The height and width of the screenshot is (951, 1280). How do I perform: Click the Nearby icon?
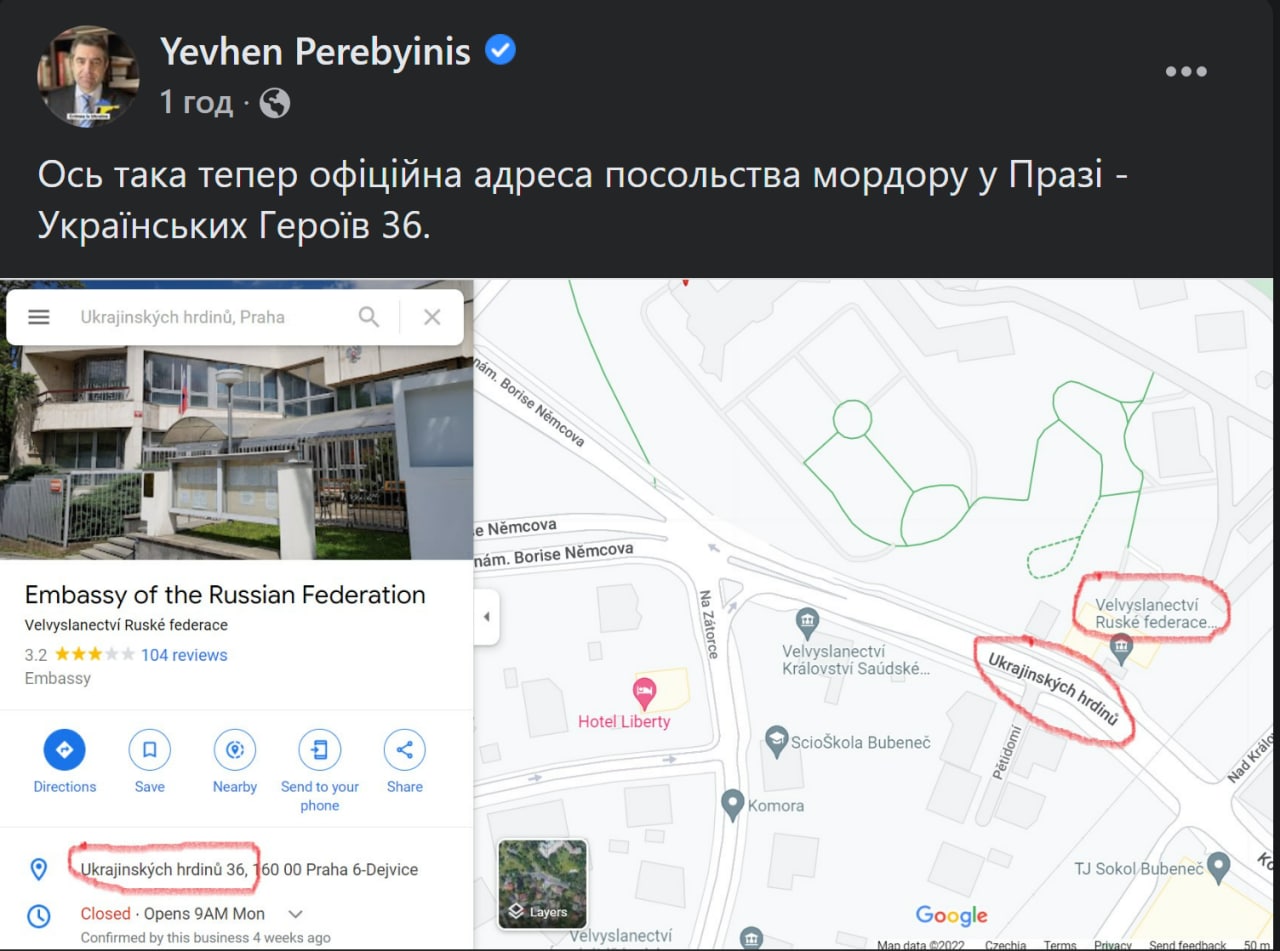[x=235, y=750]
